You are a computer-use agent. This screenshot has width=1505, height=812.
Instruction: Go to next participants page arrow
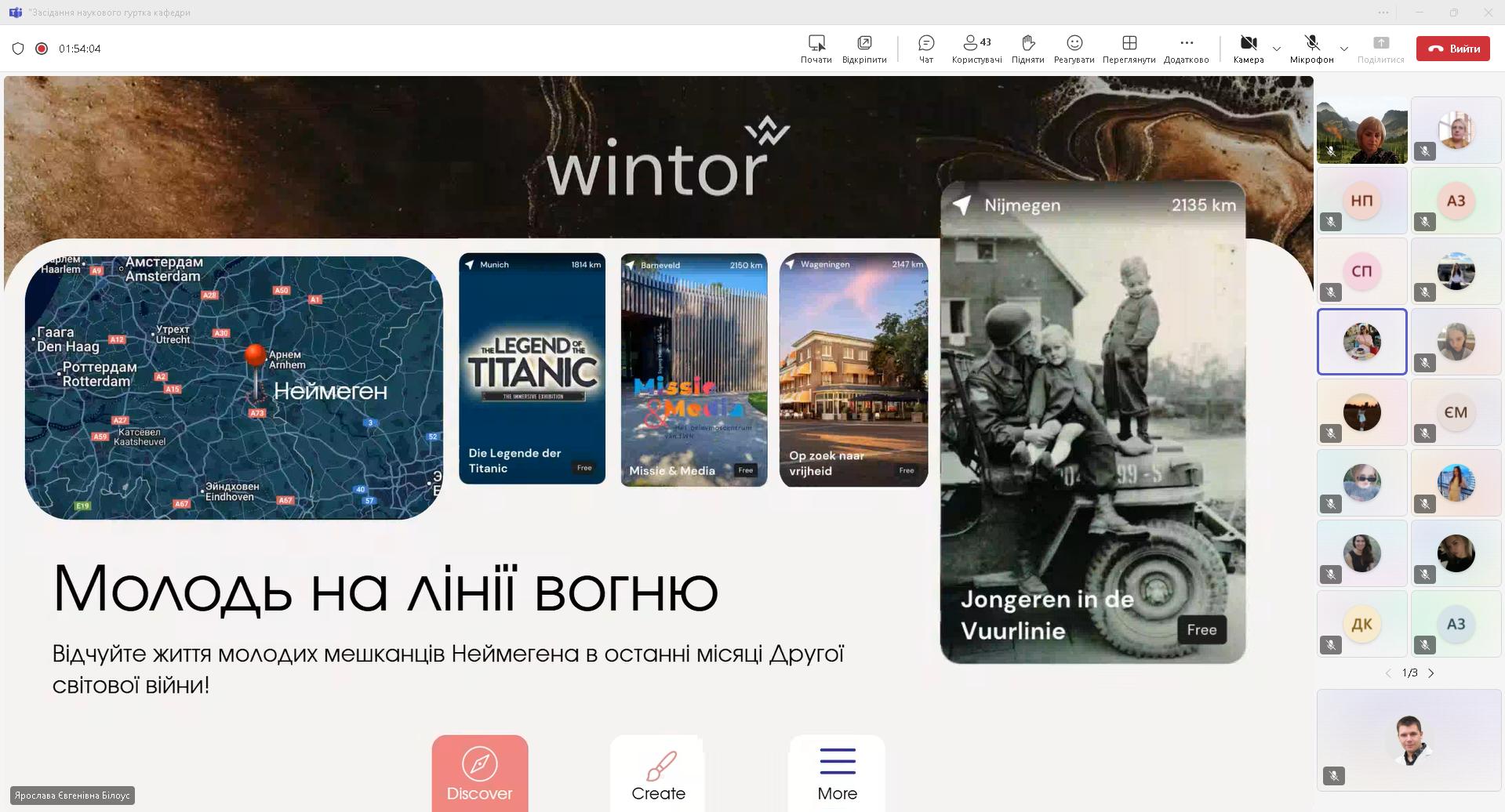(x=1431, y=673)
